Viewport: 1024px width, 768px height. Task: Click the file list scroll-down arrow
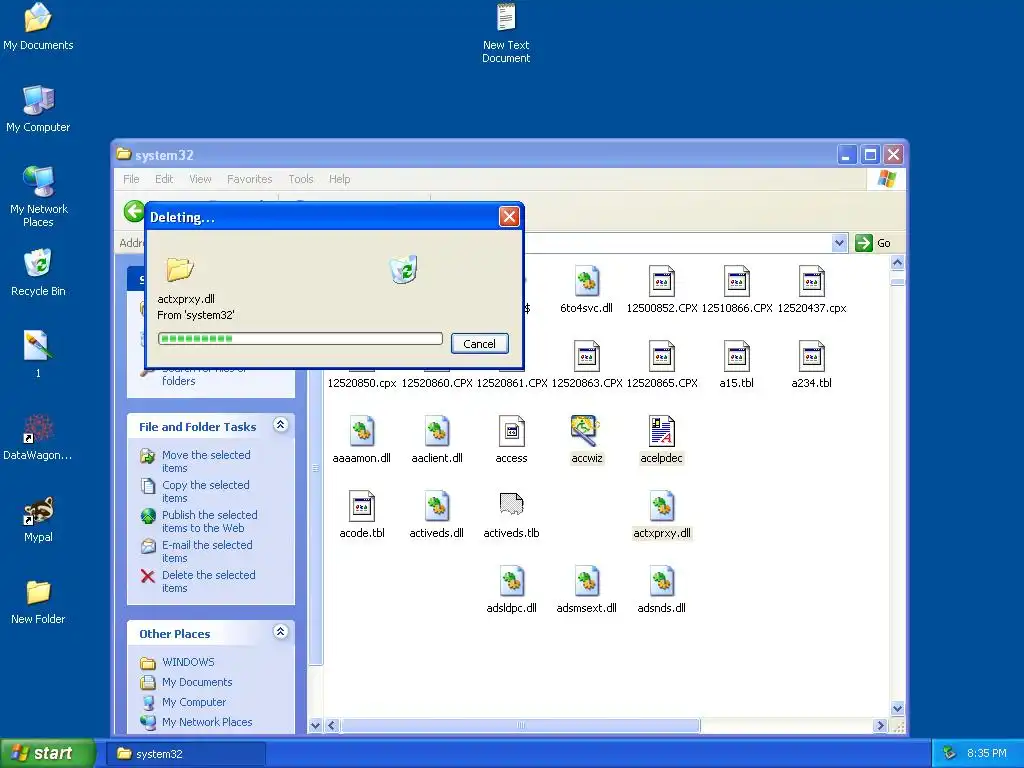coord(897,709)
